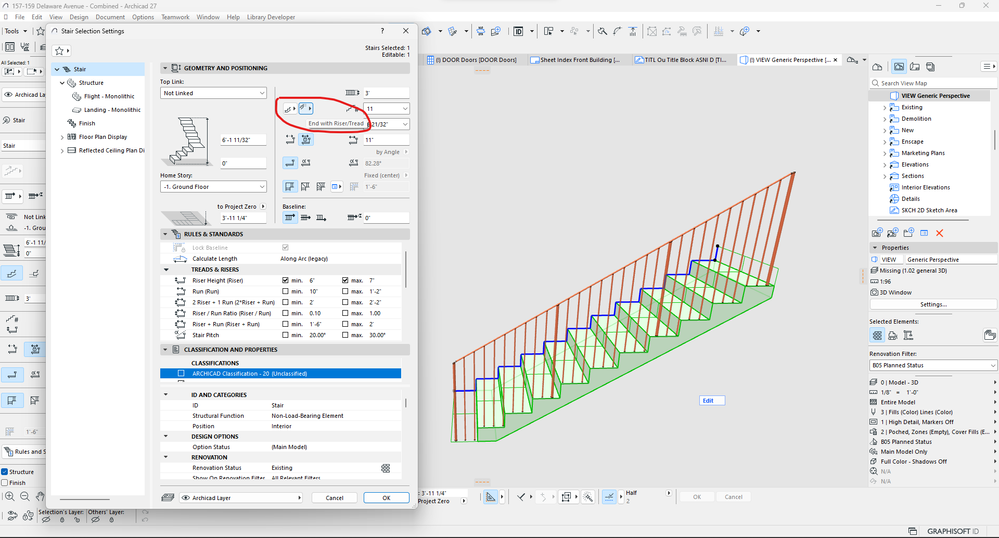This screenshot has width=999, height=538.
Task: Click the red delete X in View Map
Action: (940, 233)
